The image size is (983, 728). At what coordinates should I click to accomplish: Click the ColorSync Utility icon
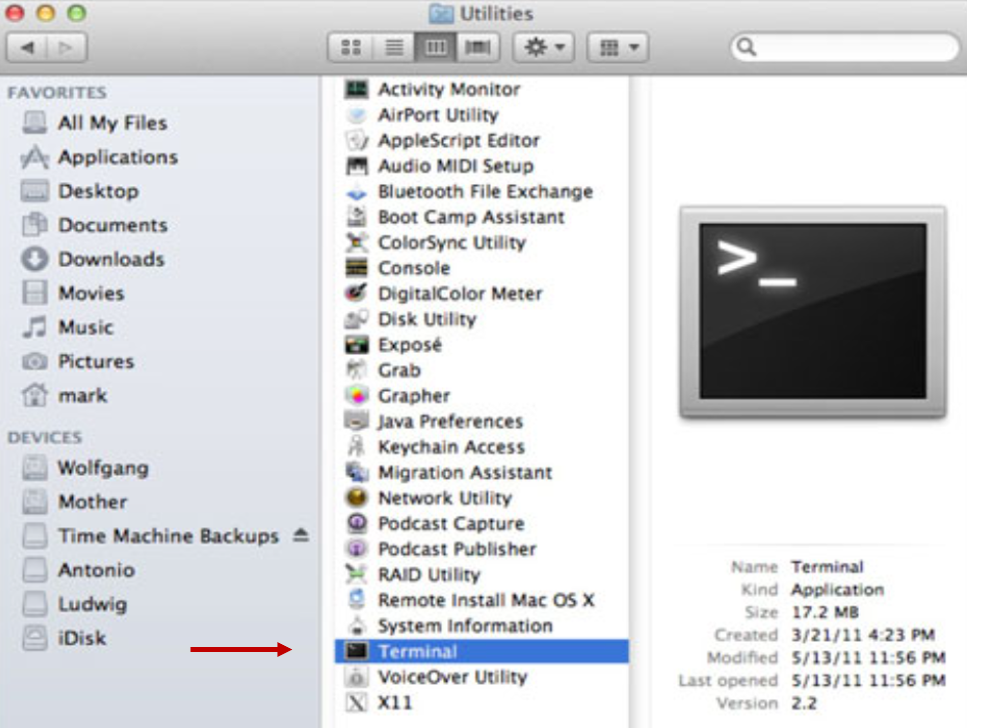pos(357,242)
